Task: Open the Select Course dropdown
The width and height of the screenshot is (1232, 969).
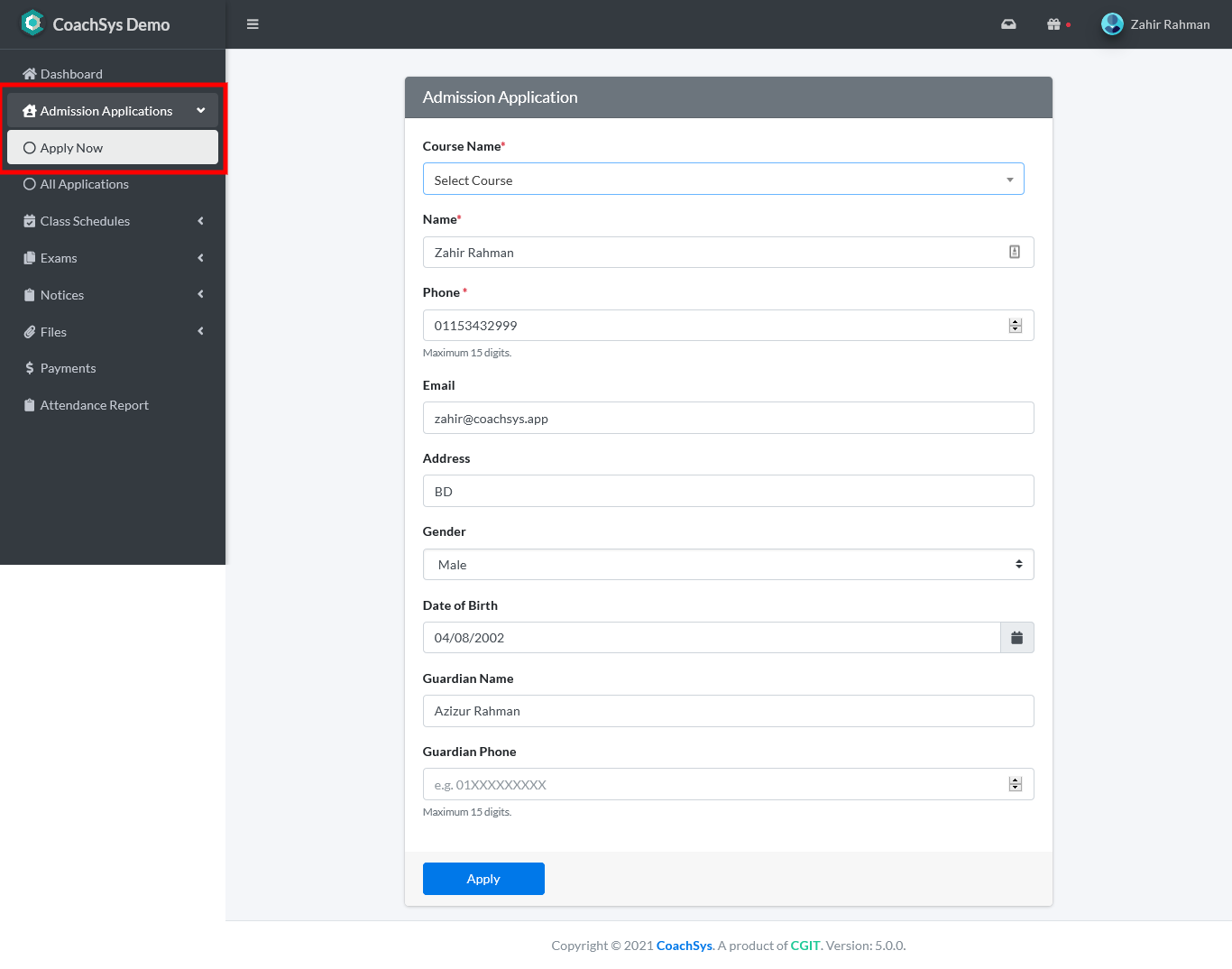Action: (x=722, y=180)
